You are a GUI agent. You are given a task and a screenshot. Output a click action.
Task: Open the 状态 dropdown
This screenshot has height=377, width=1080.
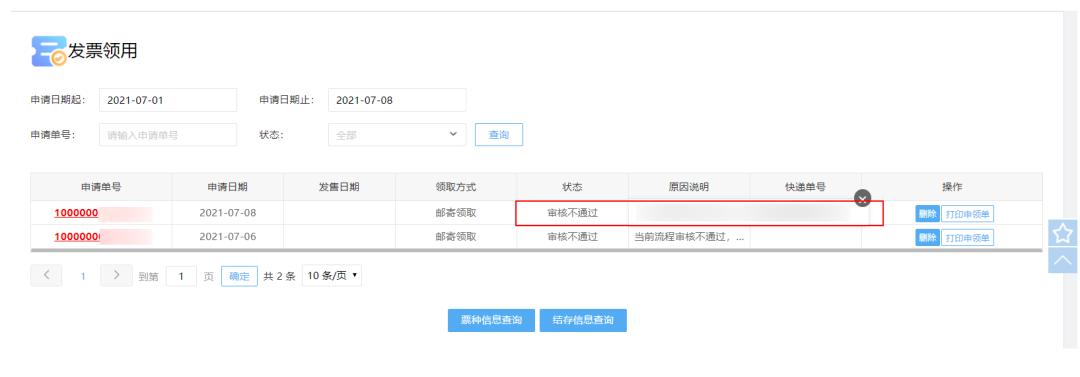tap(397, 135)
